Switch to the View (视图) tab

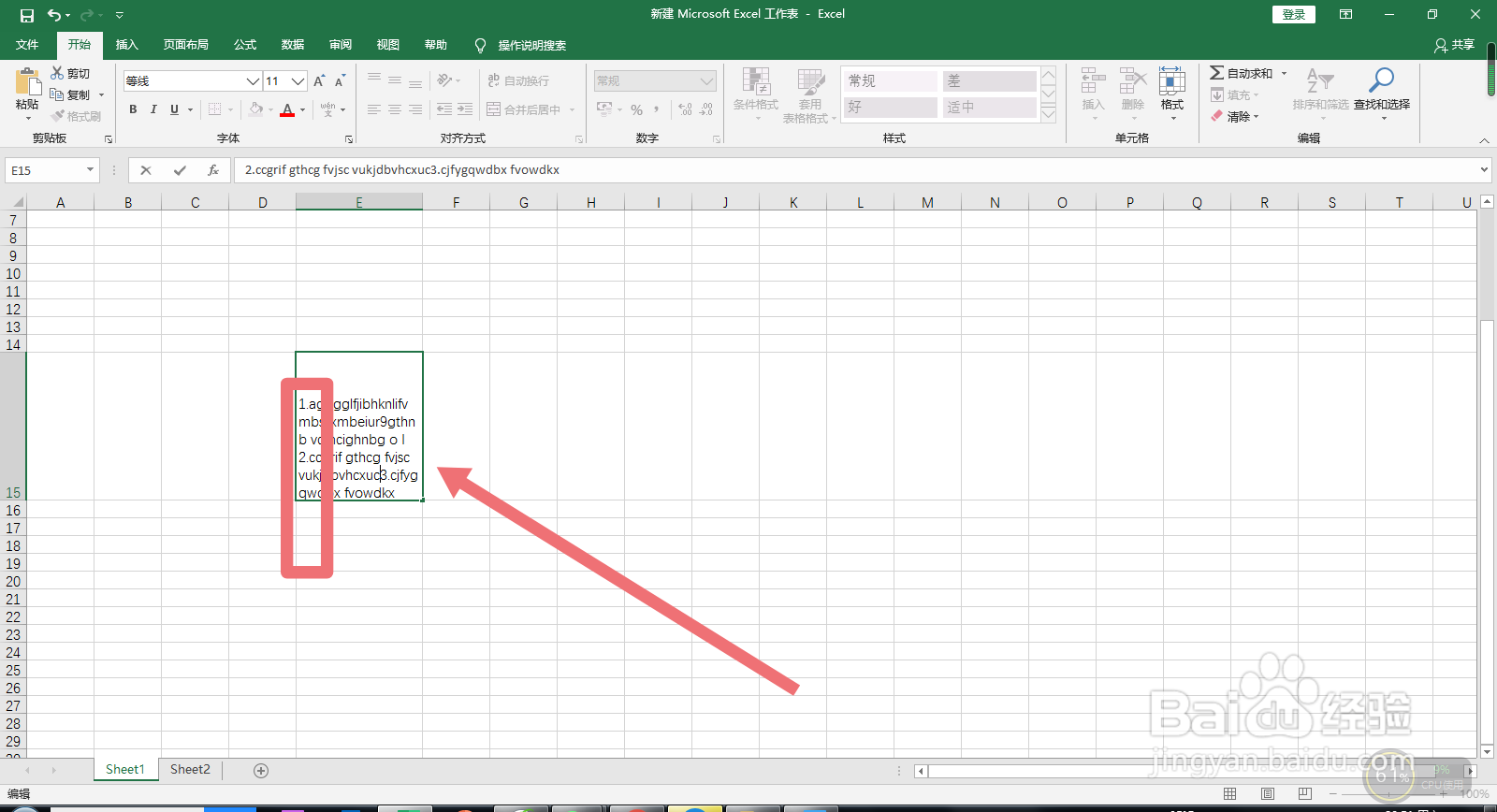(x=388, y=45)
